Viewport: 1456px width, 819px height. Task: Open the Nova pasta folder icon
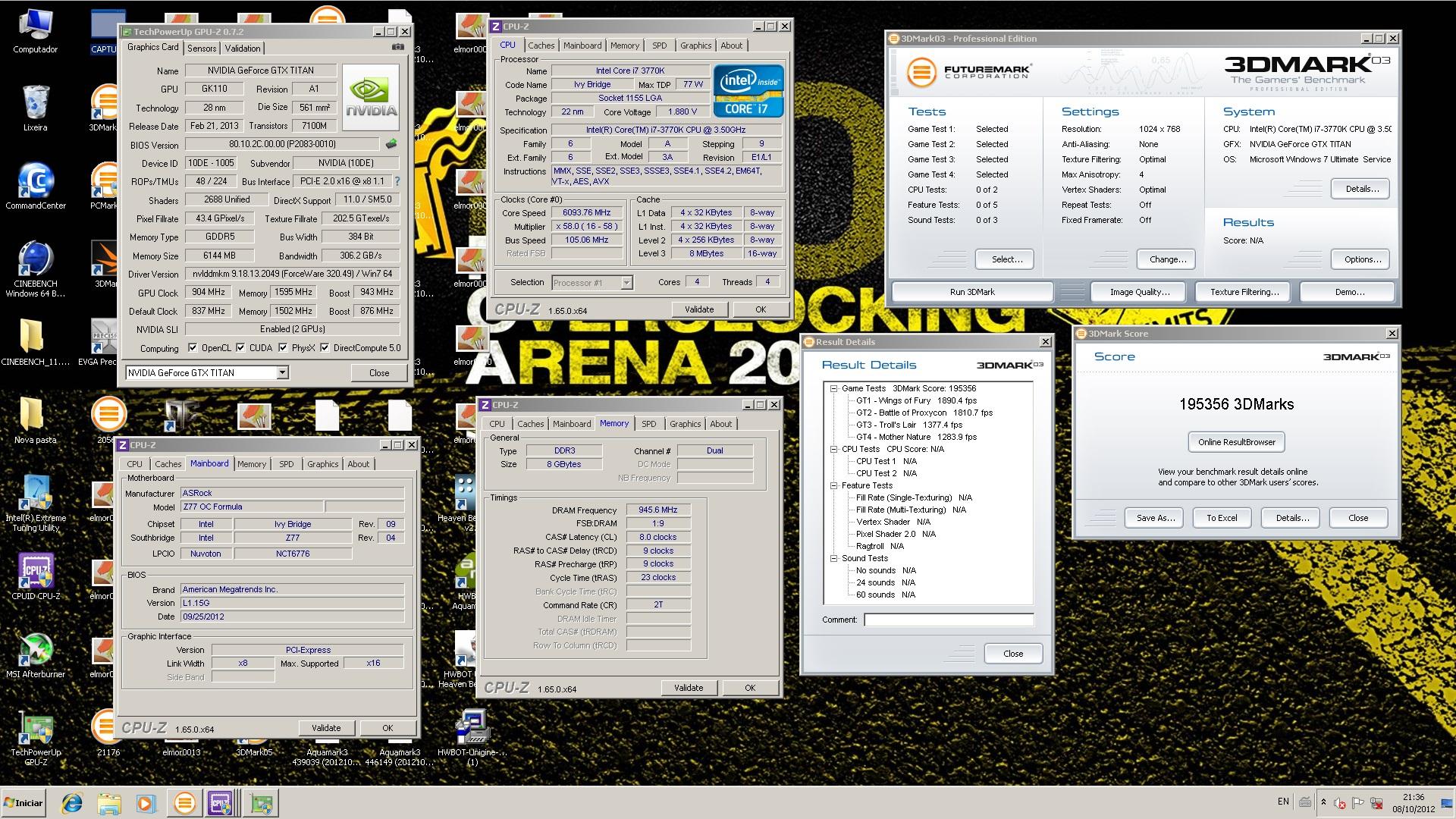pyautogui.click(x=35, y=419)
